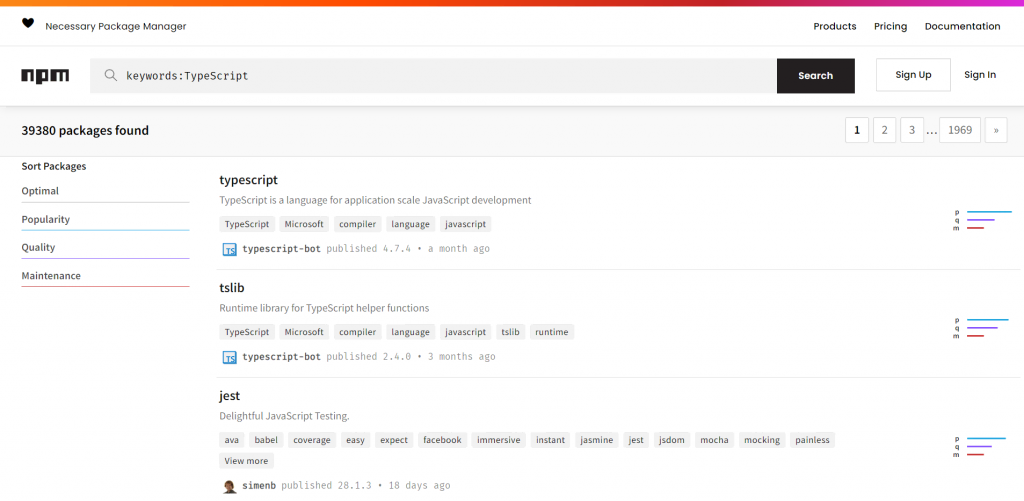Jump to last page 1969

click(960, 130)
